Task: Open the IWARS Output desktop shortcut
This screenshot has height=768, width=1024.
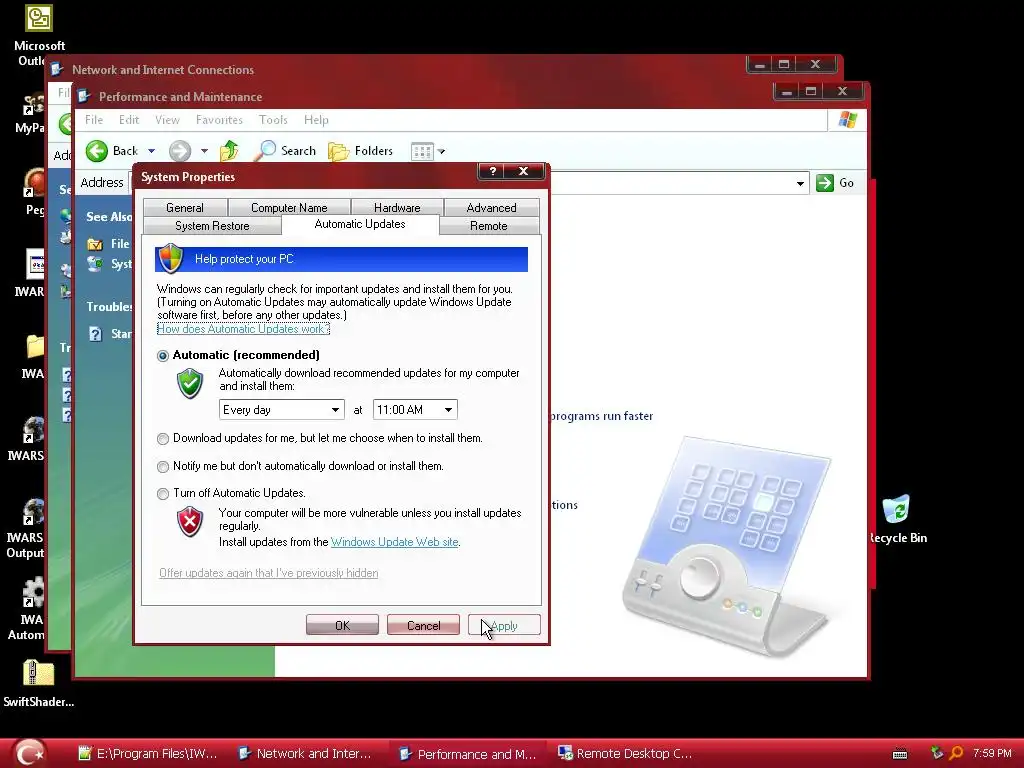Action: click(x=33, y=513)
